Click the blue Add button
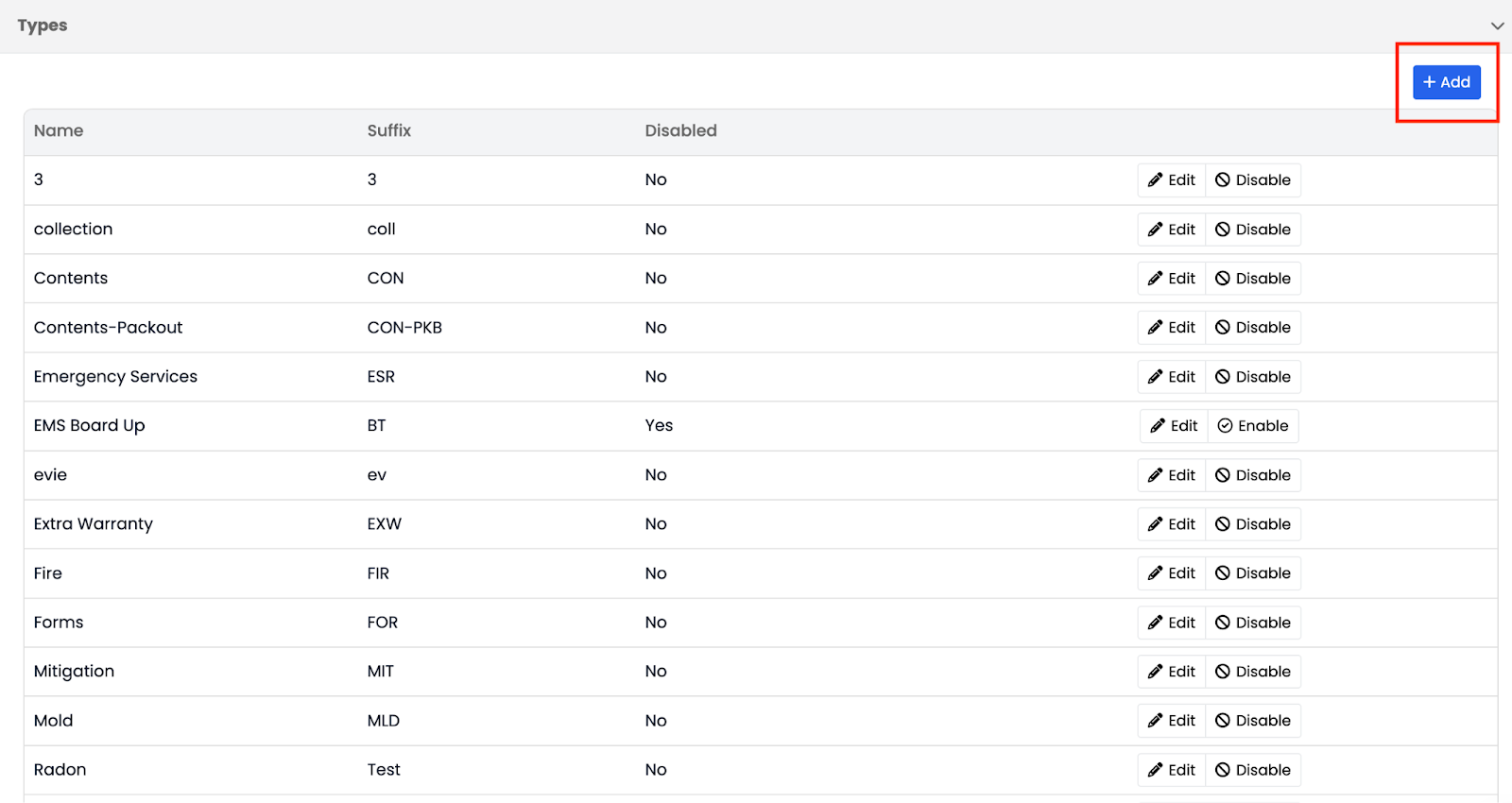 (1446, 82)
